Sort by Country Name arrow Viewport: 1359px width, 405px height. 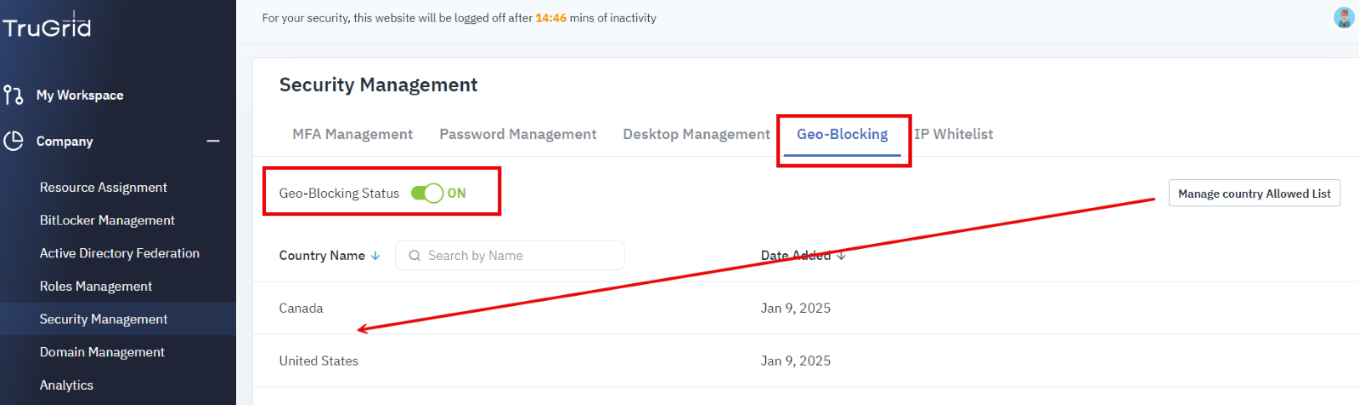(375, 255)
